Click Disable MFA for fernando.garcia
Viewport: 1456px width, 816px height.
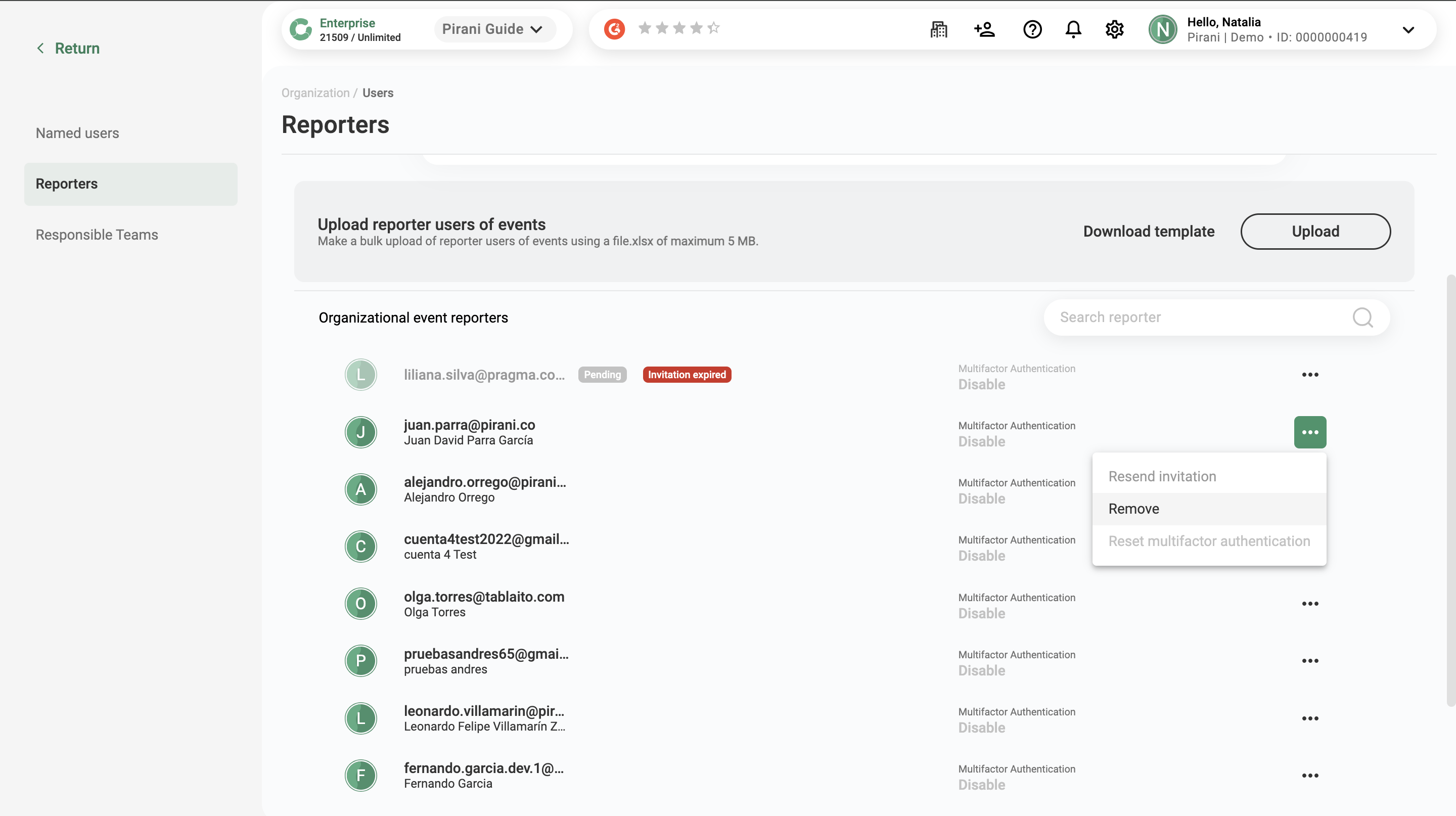(981, 785)
